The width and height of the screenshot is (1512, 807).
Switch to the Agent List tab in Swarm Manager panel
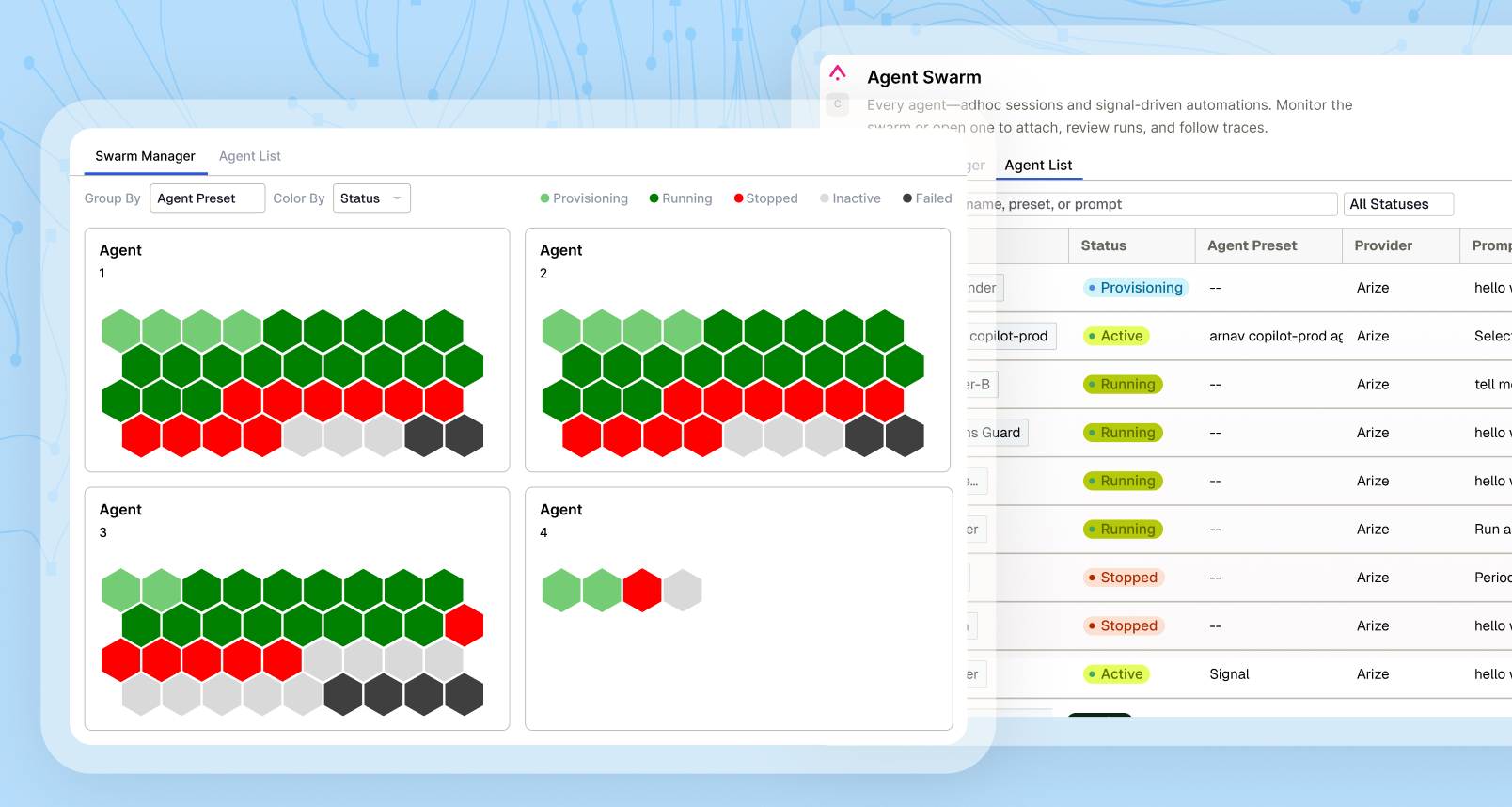click(250, 156)
